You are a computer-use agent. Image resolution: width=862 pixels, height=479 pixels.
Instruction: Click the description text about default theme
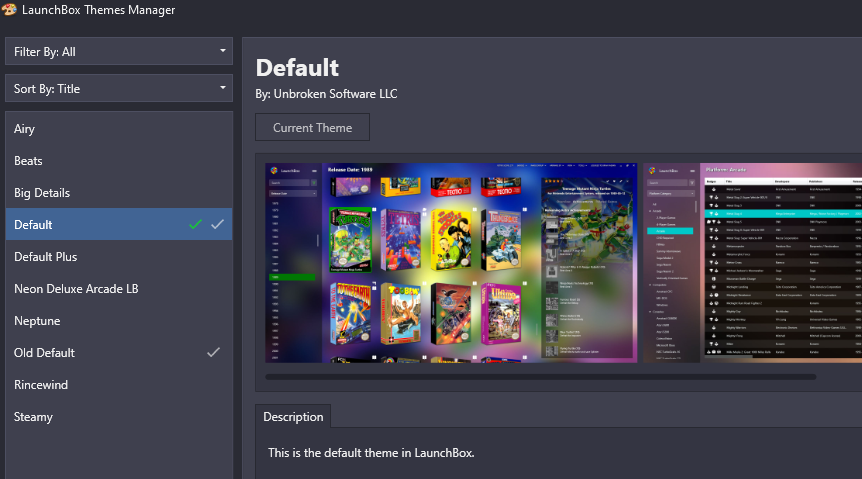(x=371, y=453)
